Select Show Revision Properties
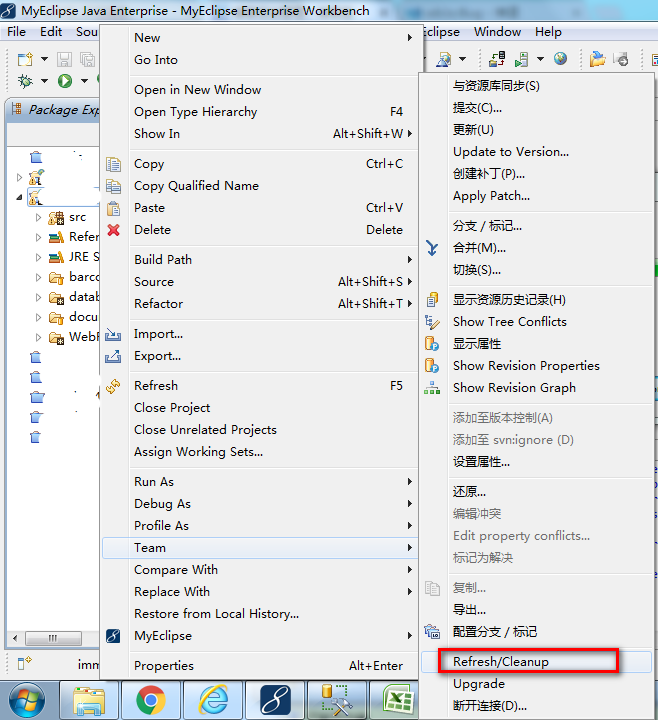This screenshot has width=658, height=720. click(x=536, y=366)
